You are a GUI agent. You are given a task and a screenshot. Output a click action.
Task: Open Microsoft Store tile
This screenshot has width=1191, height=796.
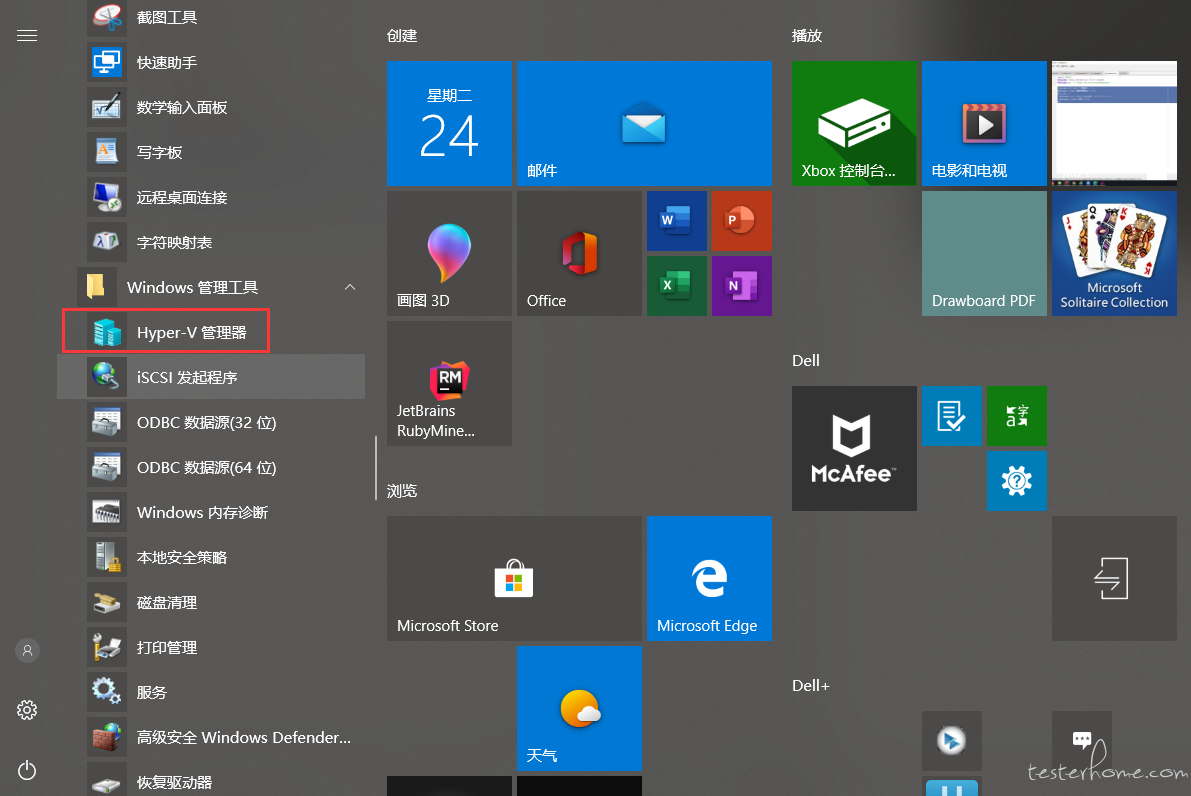(x=514, y=578)
